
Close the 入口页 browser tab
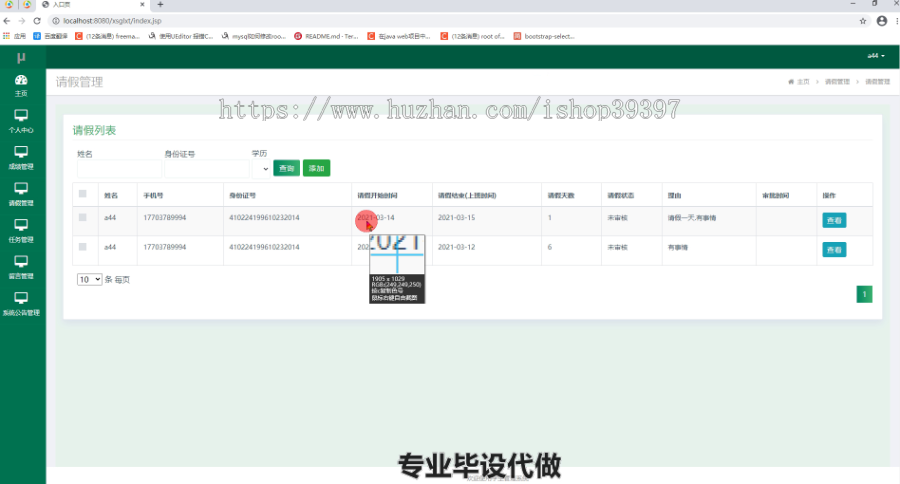(x=142, y=5)
